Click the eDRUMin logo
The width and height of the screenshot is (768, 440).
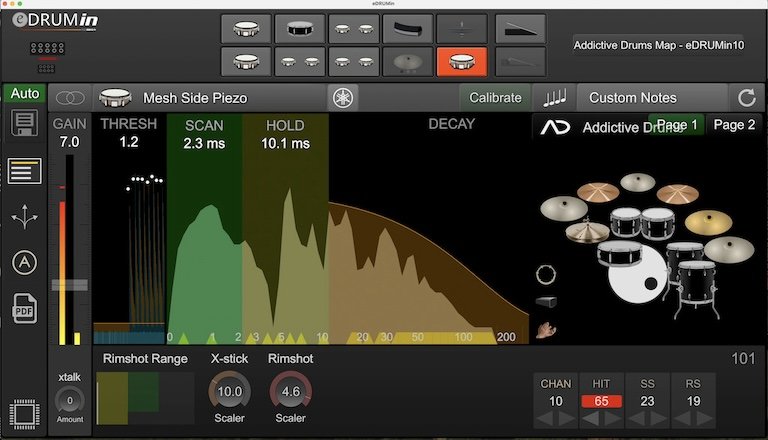[x=55, y=21]
